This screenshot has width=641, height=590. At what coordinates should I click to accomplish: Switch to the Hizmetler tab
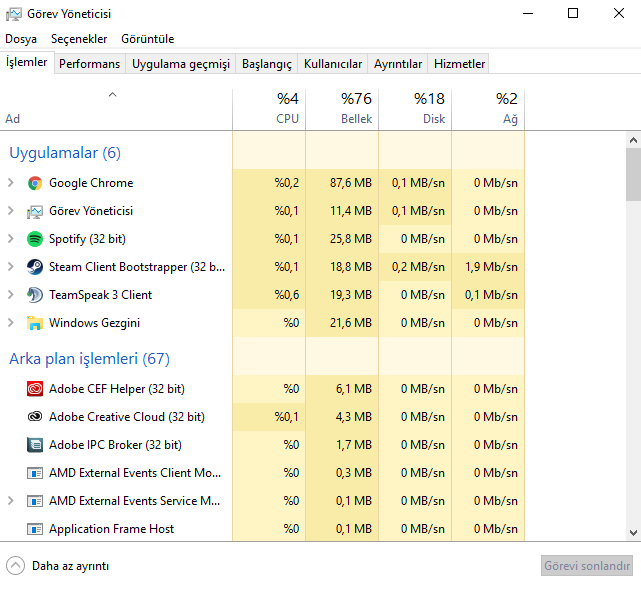coord(459,64)
